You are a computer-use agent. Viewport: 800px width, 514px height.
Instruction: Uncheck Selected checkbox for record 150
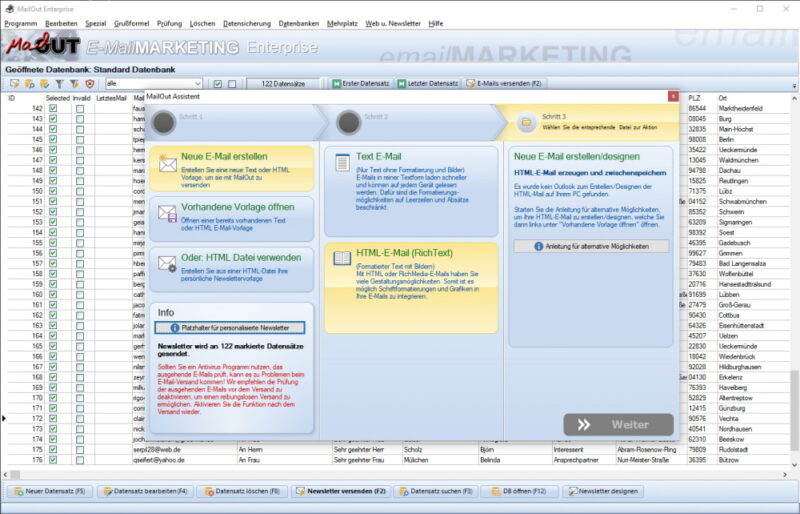53,191
